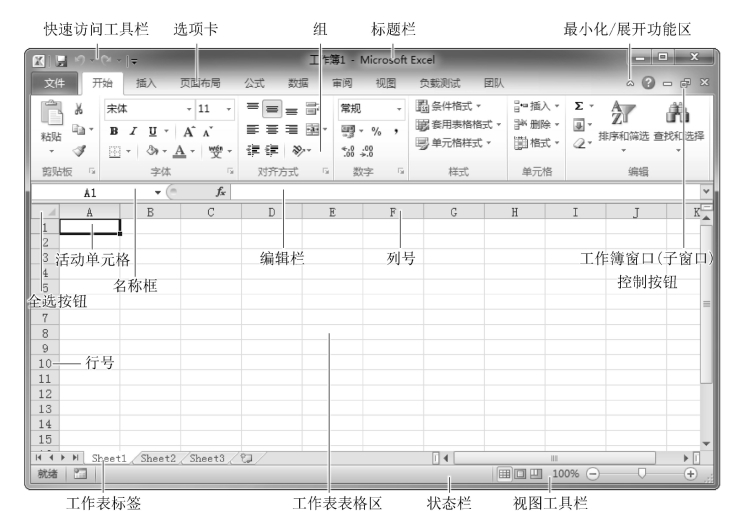Open the font size 11 dropdown
The height and width of the screenshot is (527, 752).
tap(229, 109)
